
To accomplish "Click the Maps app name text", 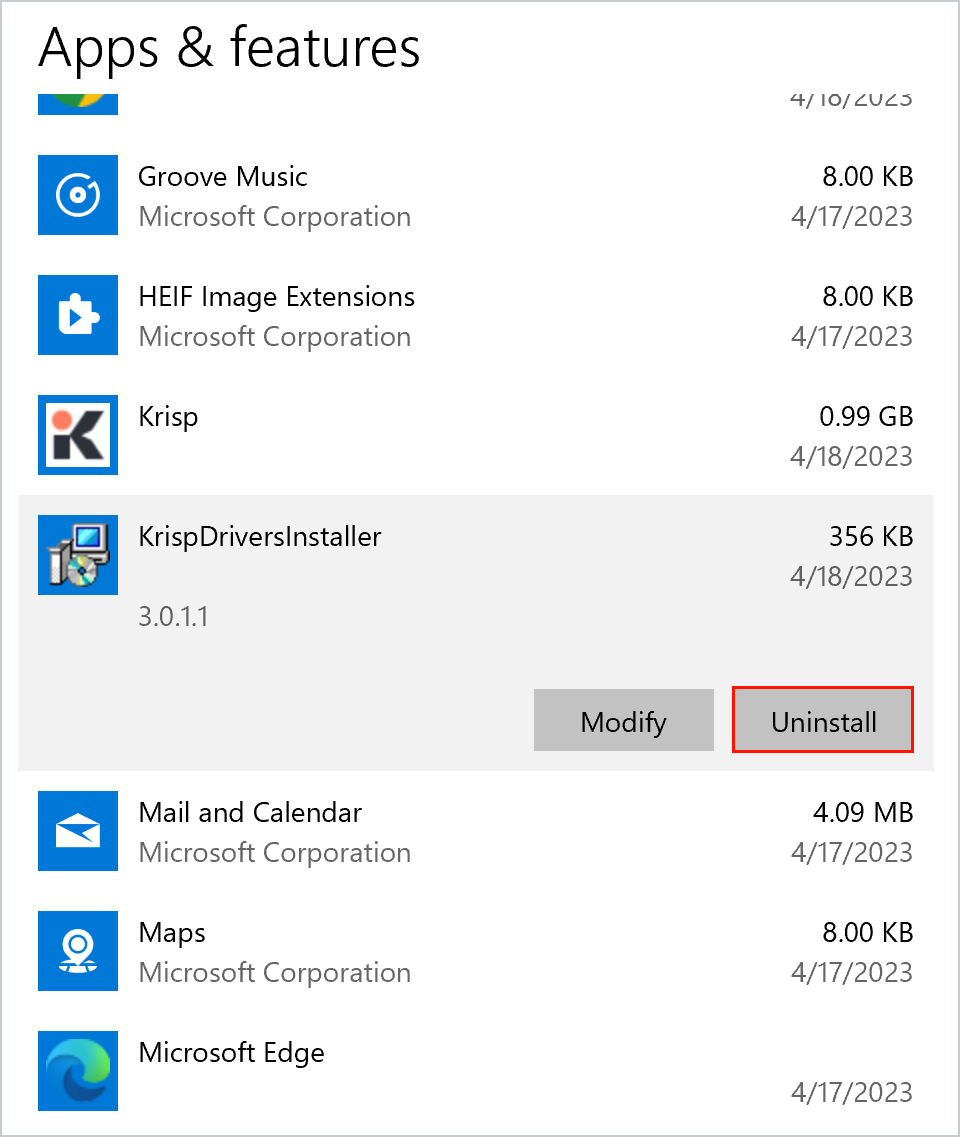I will (x=172, y=933).
